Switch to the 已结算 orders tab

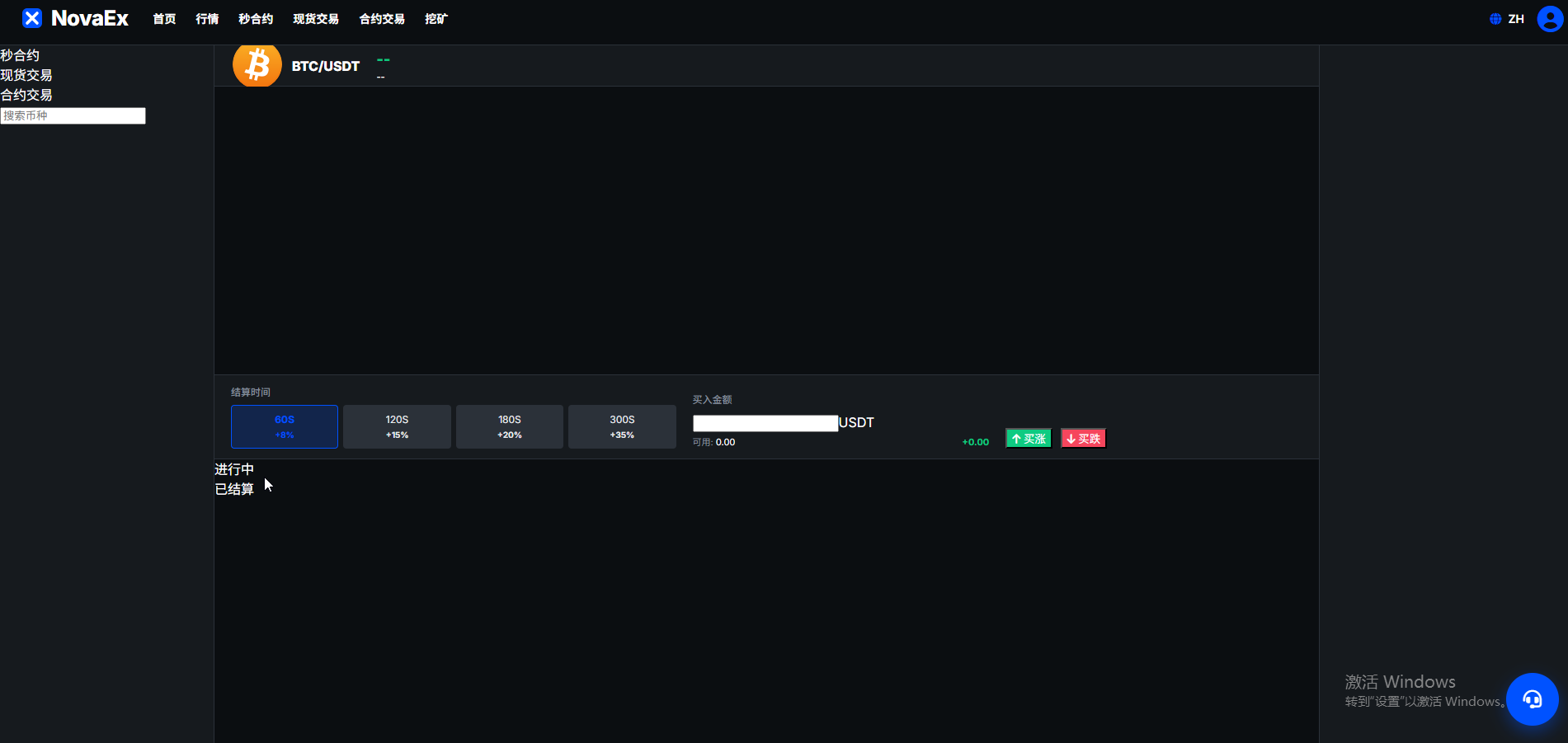coord(234,489)
